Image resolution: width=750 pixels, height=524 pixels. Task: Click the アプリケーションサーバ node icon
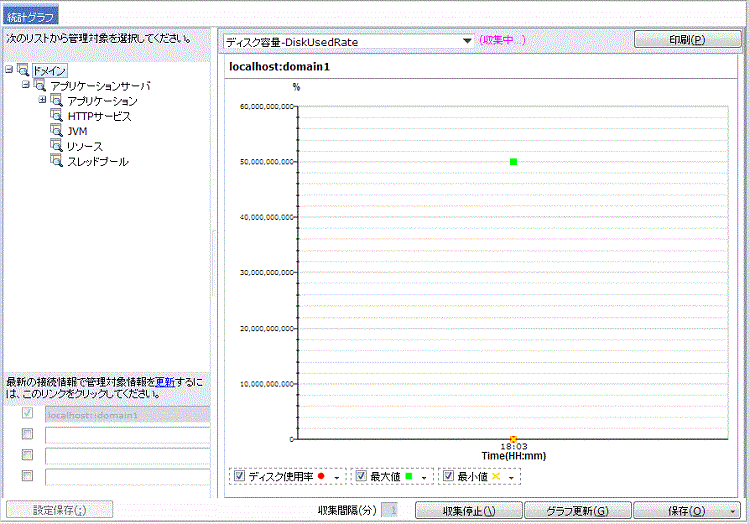point(40,87)
